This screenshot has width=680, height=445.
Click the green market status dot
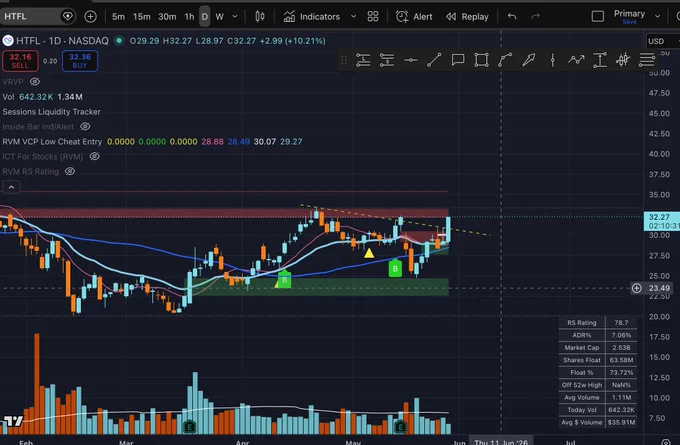pyautogui.click(x=118, y=41)
